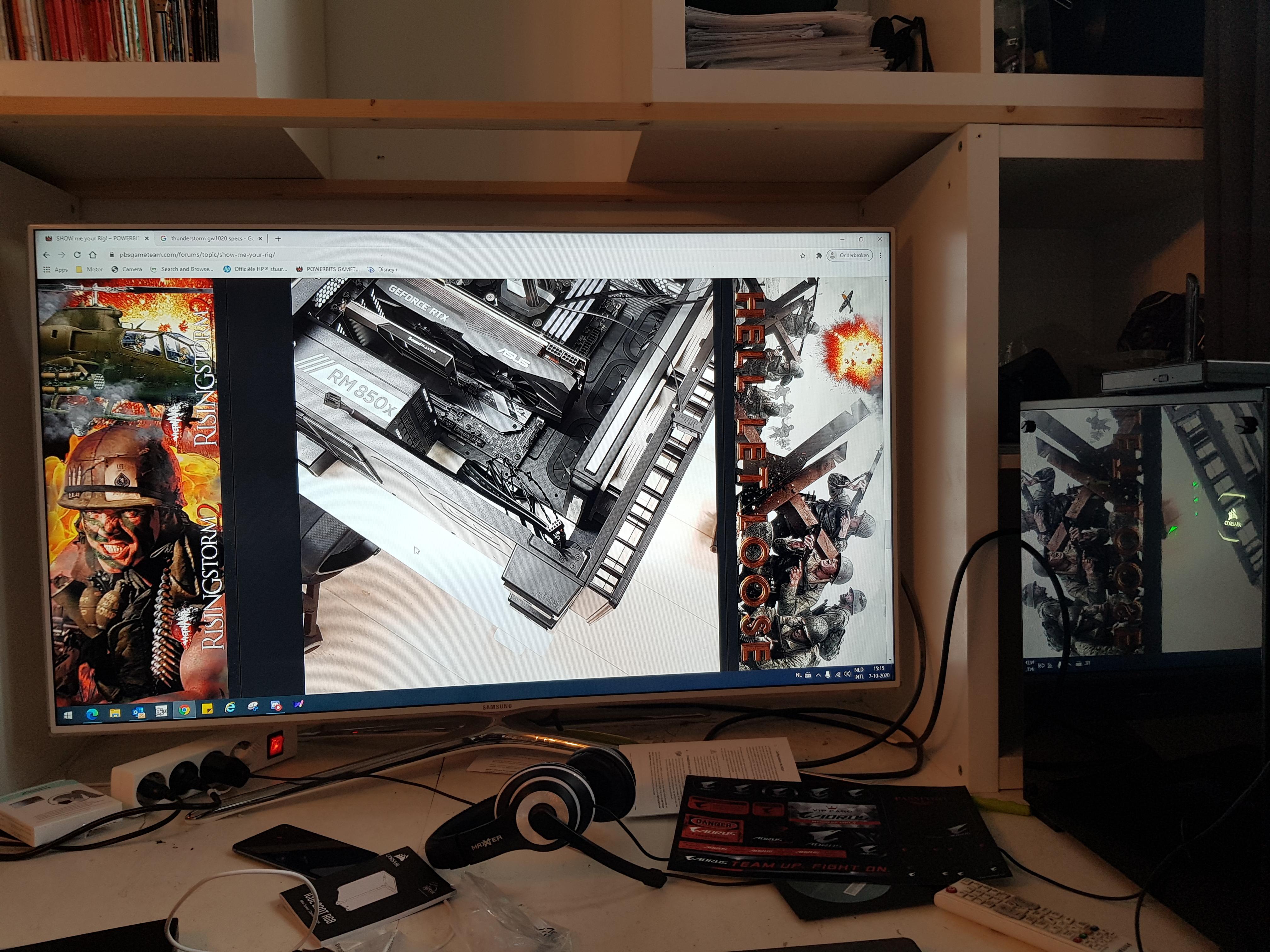Open the Motor bookmark folder
Image resolution: width=1270 pixels, height=952 pixels.
(x=89, y=269)
